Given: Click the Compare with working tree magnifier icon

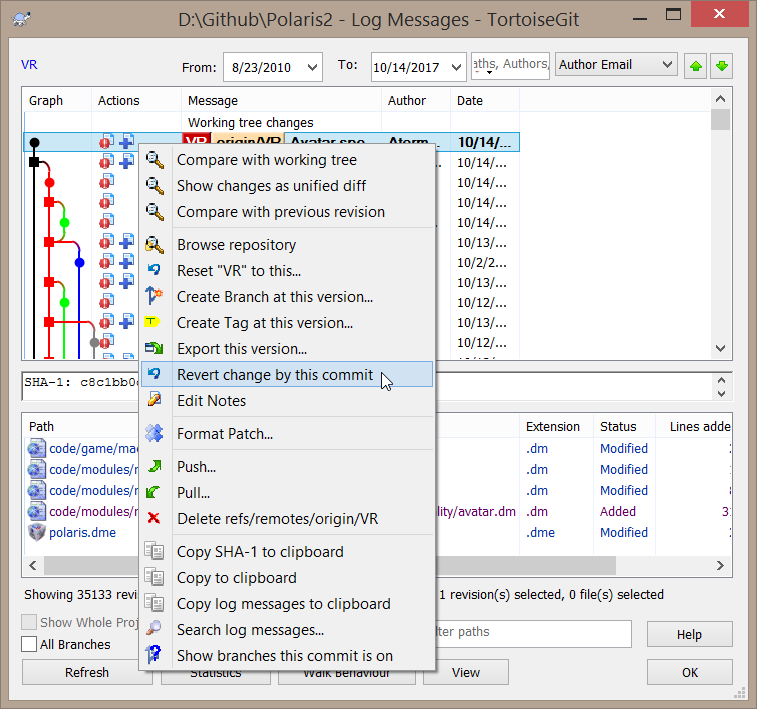Looking at the screenshot, I should [x=155, y=160].
